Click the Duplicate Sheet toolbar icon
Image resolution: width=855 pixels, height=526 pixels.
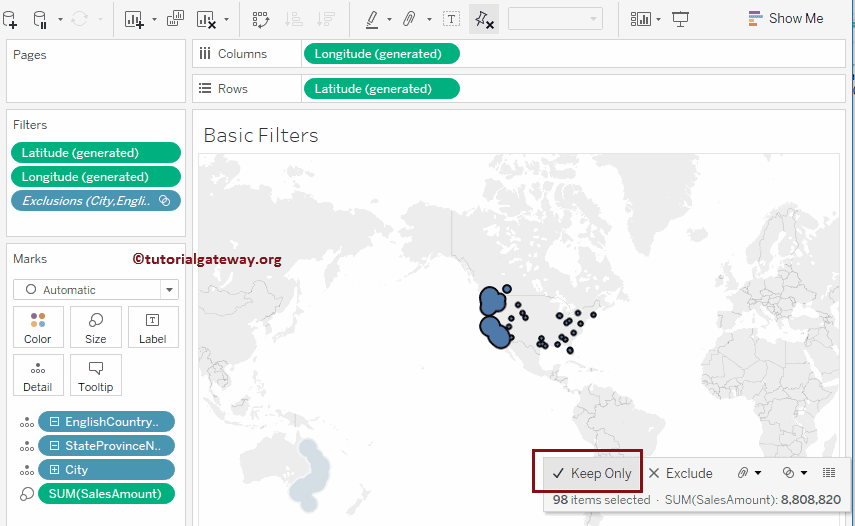click(x=175, y=18)
